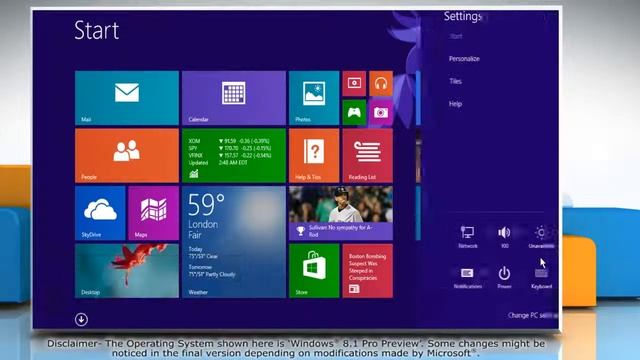This screenshot has width=640, height=360.
Task: Open the Help & Tips tile
Action: (x=314, y=156)
